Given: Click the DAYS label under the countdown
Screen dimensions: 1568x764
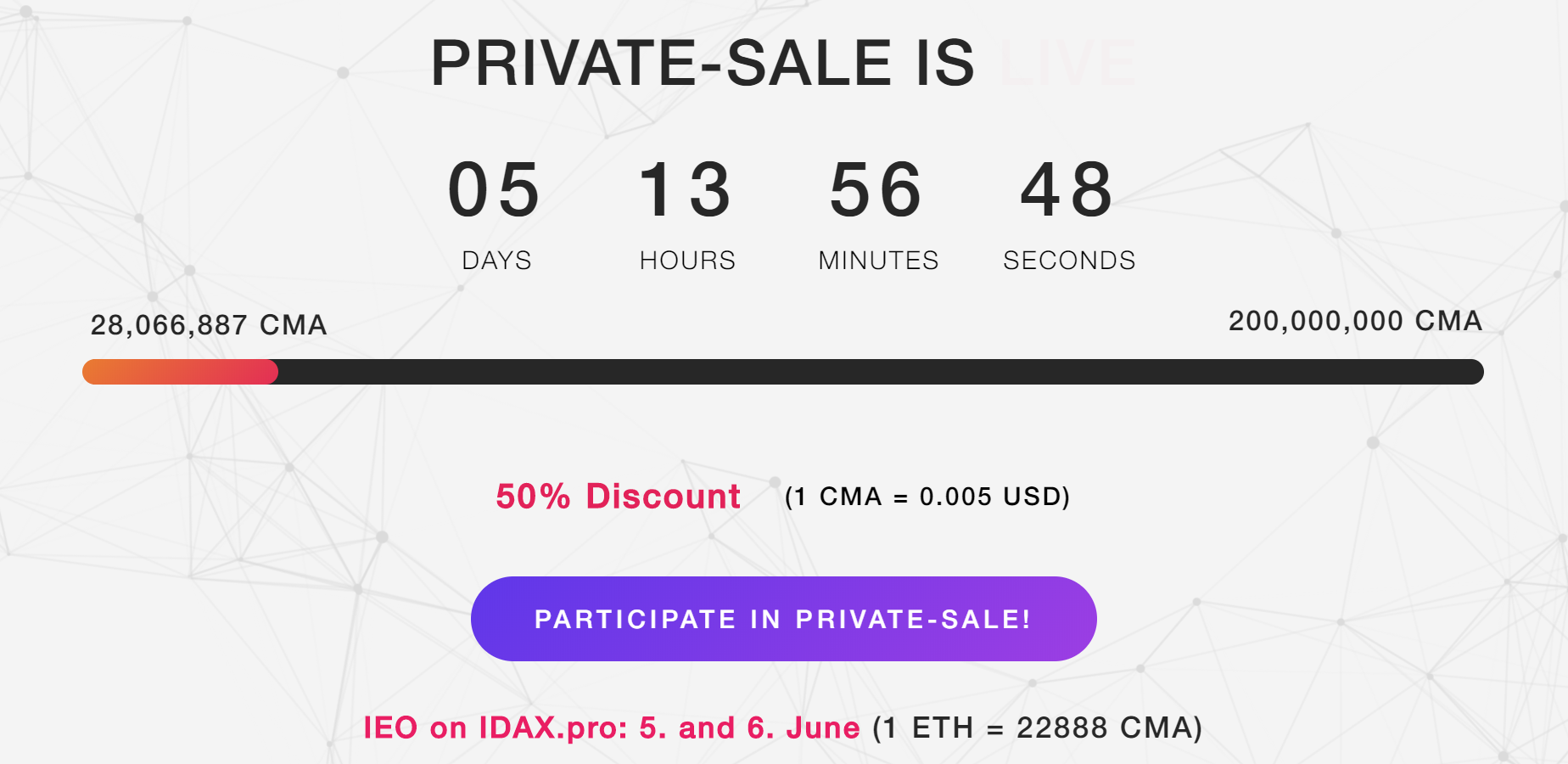Looking at the screenshot, I should pos(496,261).
